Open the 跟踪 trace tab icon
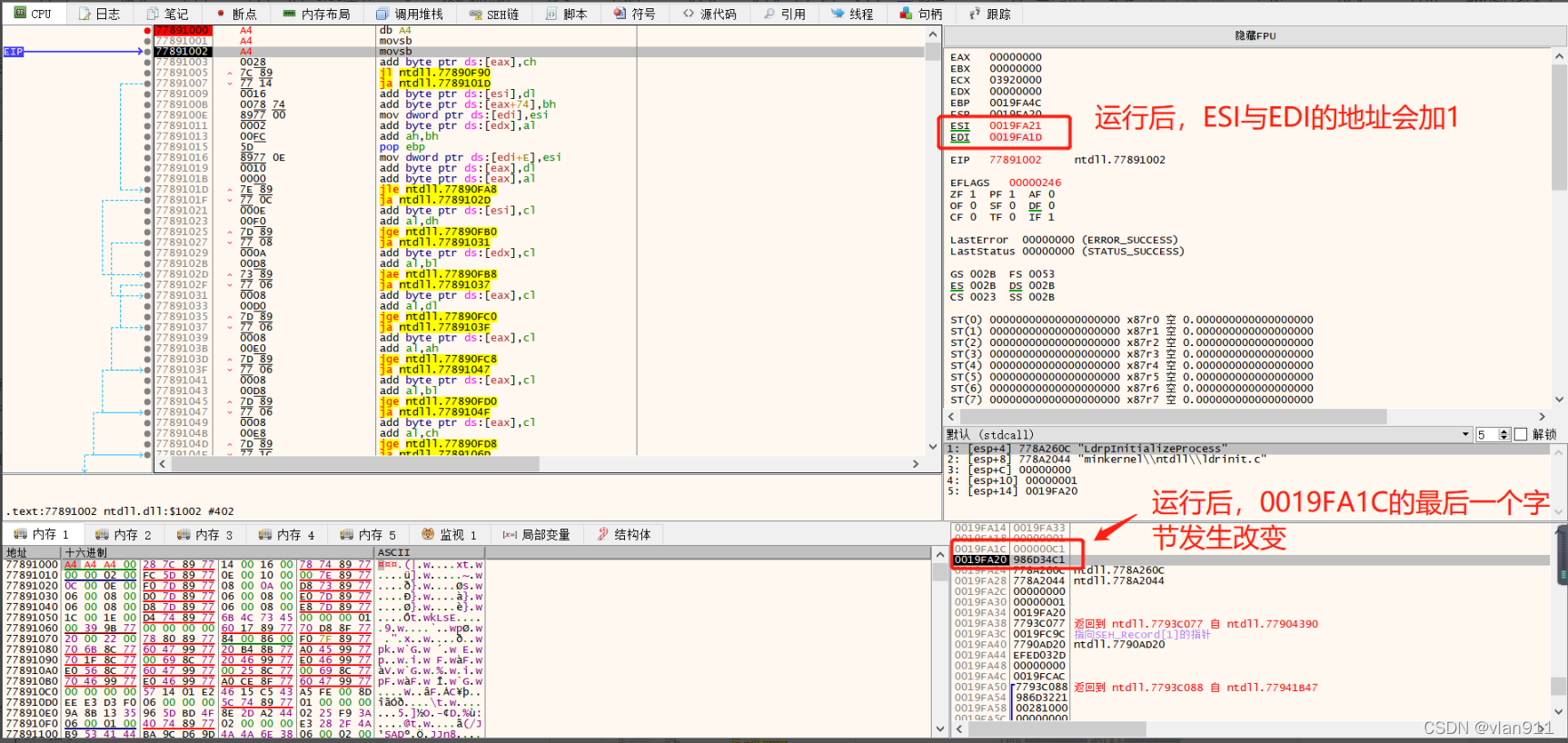Viewport: 1568px width, 743px height. tap(975, 14)
